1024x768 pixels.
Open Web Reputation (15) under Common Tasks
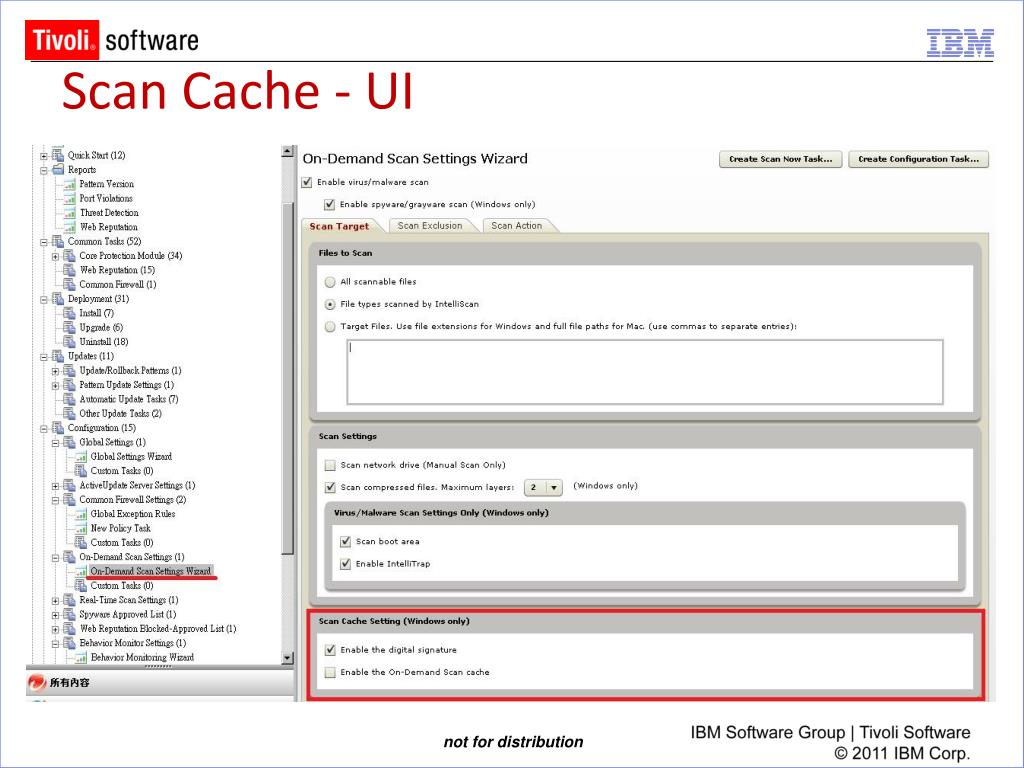(117, 270)
